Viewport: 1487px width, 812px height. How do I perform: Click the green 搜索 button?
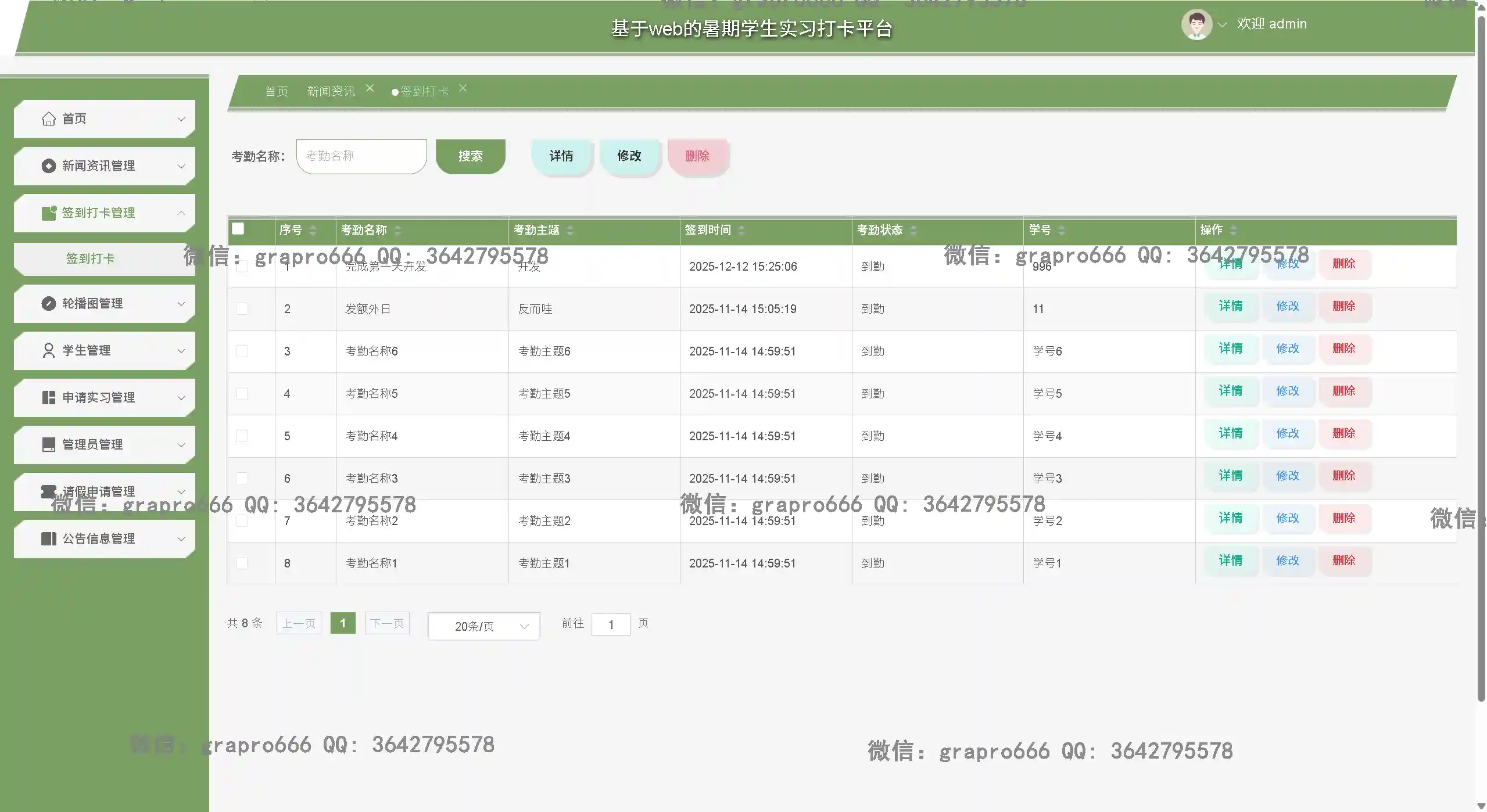pos(470,156)
